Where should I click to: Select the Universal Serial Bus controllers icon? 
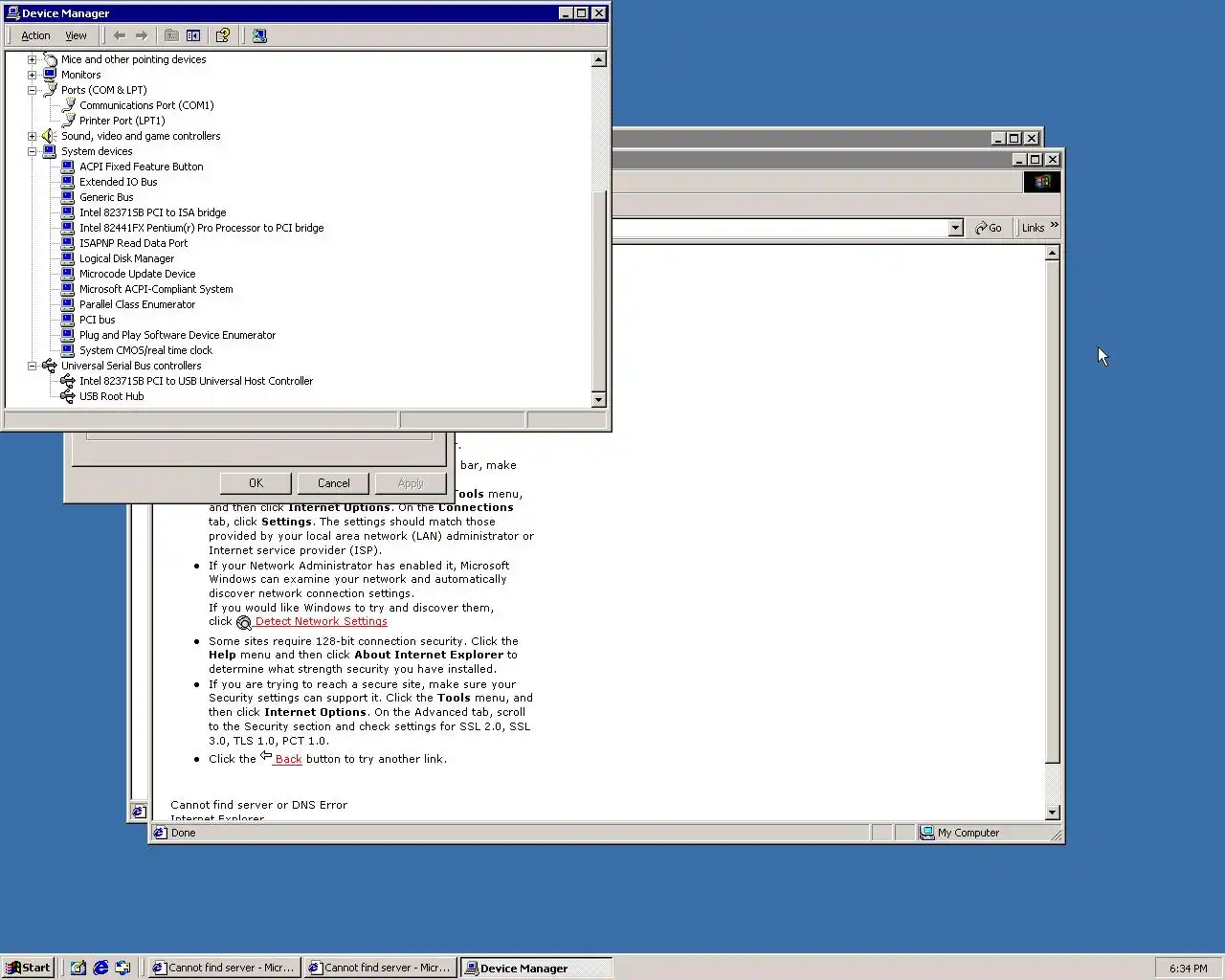tap(50, 366)
